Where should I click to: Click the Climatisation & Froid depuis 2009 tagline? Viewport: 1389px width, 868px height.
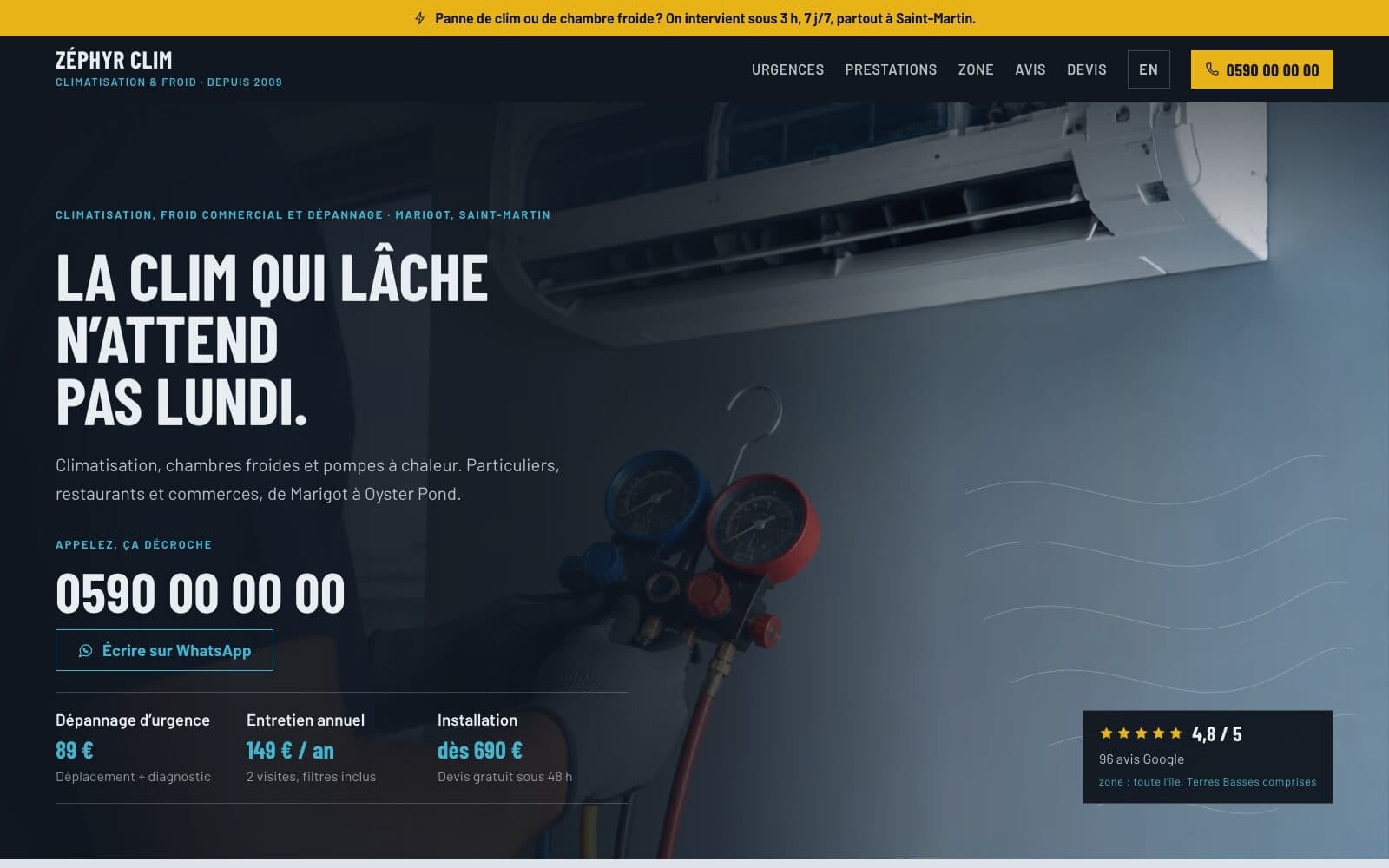[168, 82]
